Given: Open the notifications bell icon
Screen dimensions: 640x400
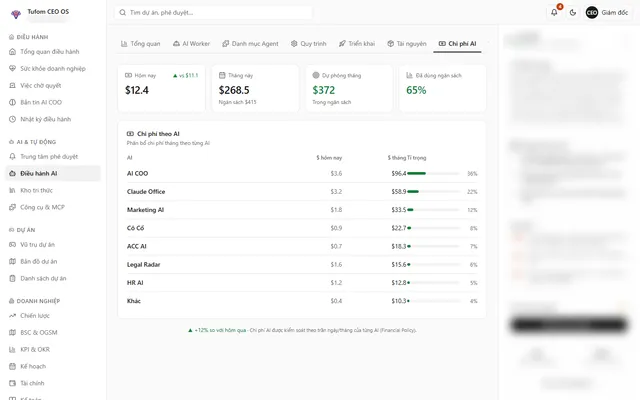Looking at the screenshot, I should coord(554,13).
